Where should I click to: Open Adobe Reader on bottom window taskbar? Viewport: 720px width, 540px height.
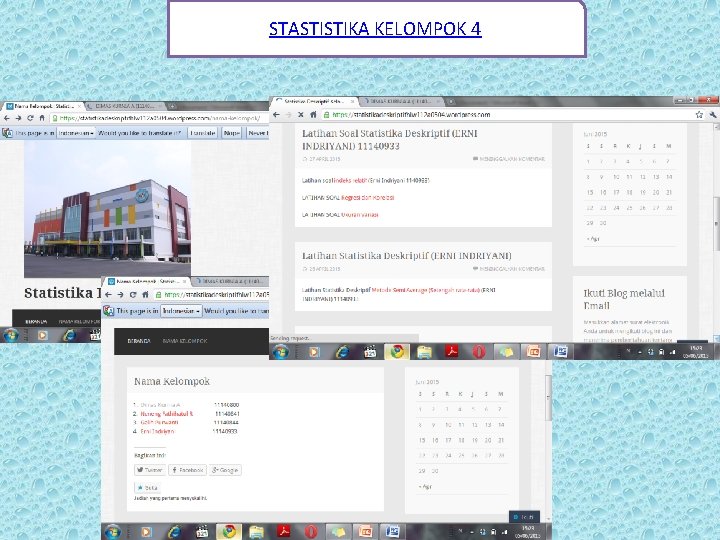click(x=283, y=532)
